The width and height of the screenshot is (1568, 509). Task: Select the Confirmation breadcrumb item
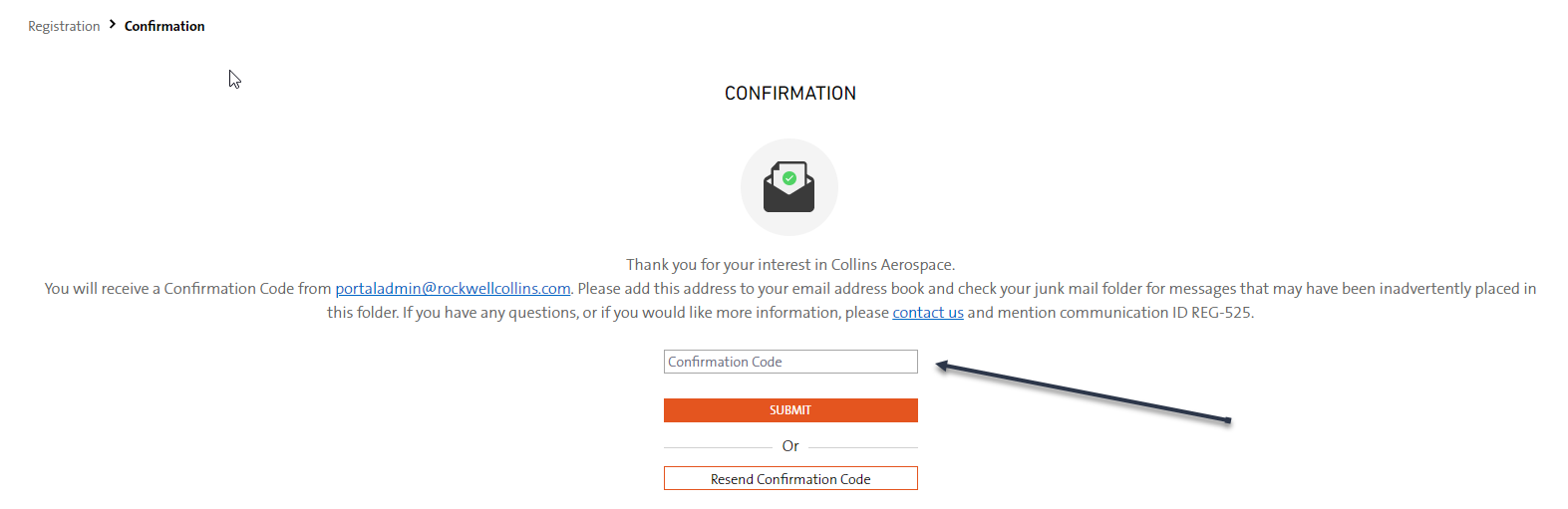[x=164, y=26]
